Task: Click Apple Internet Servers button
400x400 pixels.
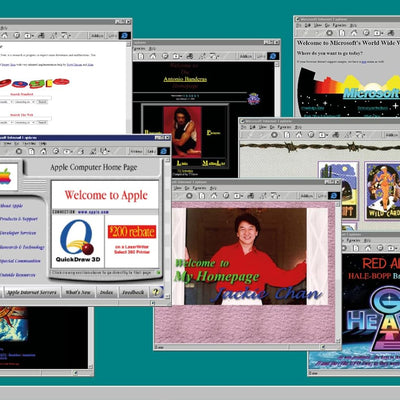Action: [x=32, y=292]
